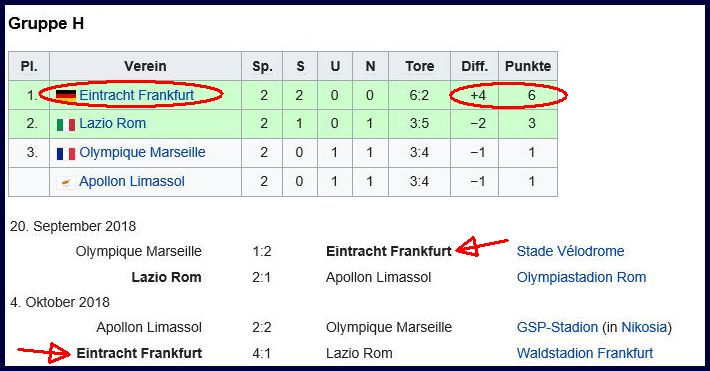Open the Nikosia city link
Viewport: 710px width, 371px height.
click(644, 327)
